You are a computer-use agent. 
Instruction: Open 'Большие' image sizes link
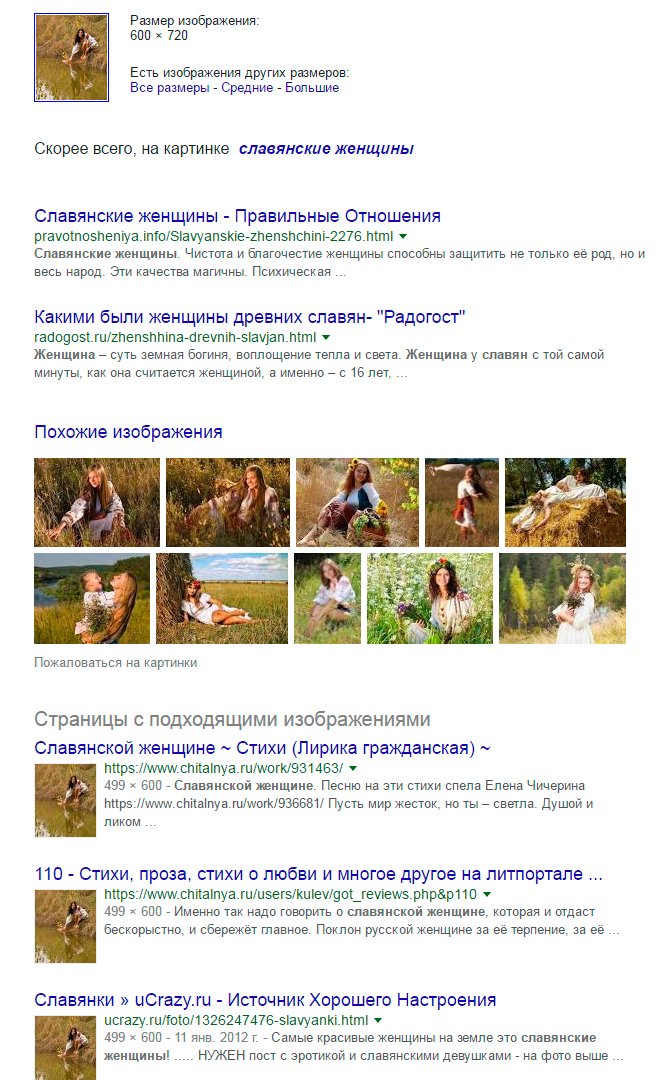tap(312, 88)
